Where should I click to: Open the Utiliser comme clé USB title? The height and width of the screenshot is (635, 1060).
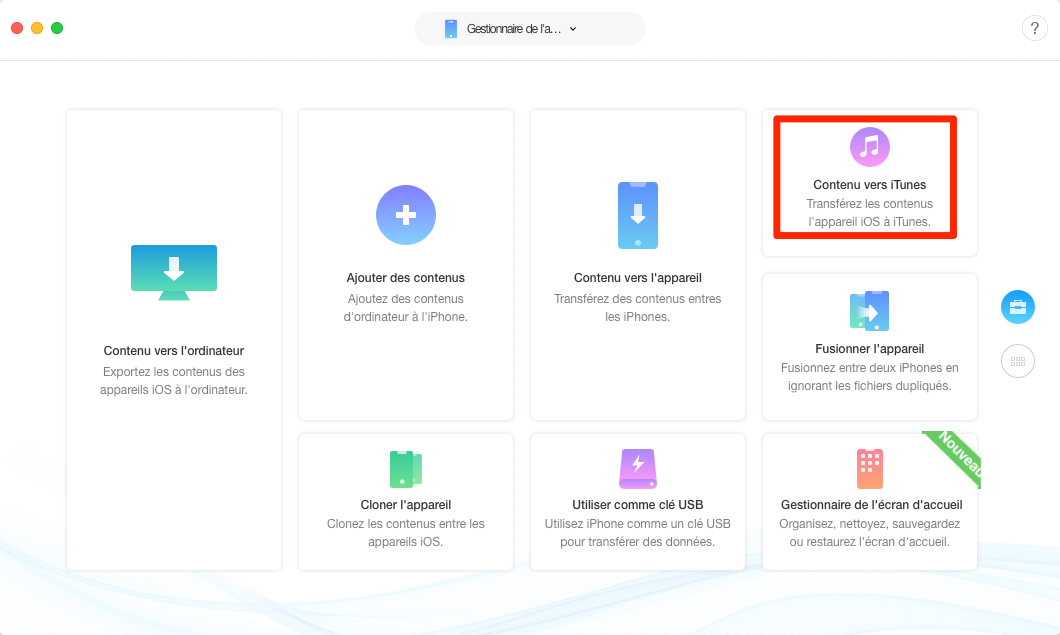tap(637, 504)
